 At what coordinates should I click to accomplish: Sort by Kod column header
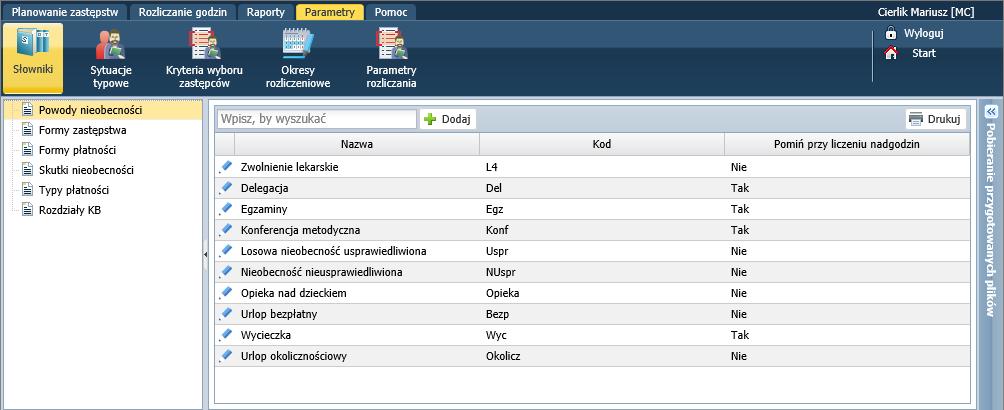point(602,144)
